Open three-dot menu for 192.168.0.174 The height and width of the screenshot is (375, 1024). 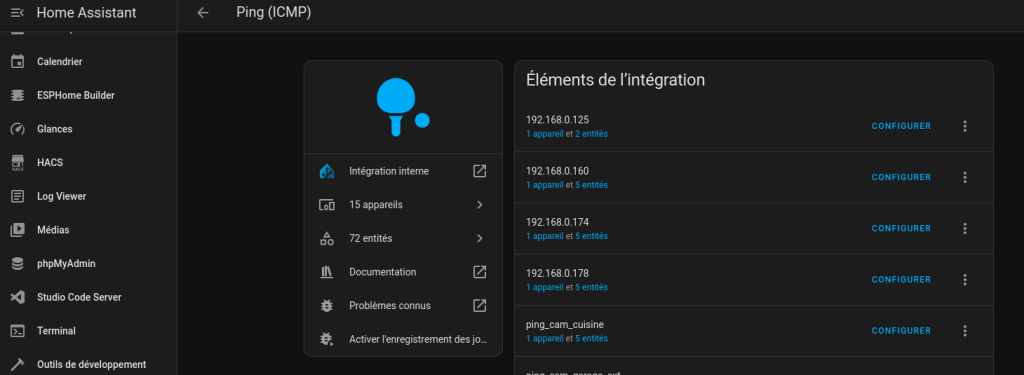[x=965, y=228]
